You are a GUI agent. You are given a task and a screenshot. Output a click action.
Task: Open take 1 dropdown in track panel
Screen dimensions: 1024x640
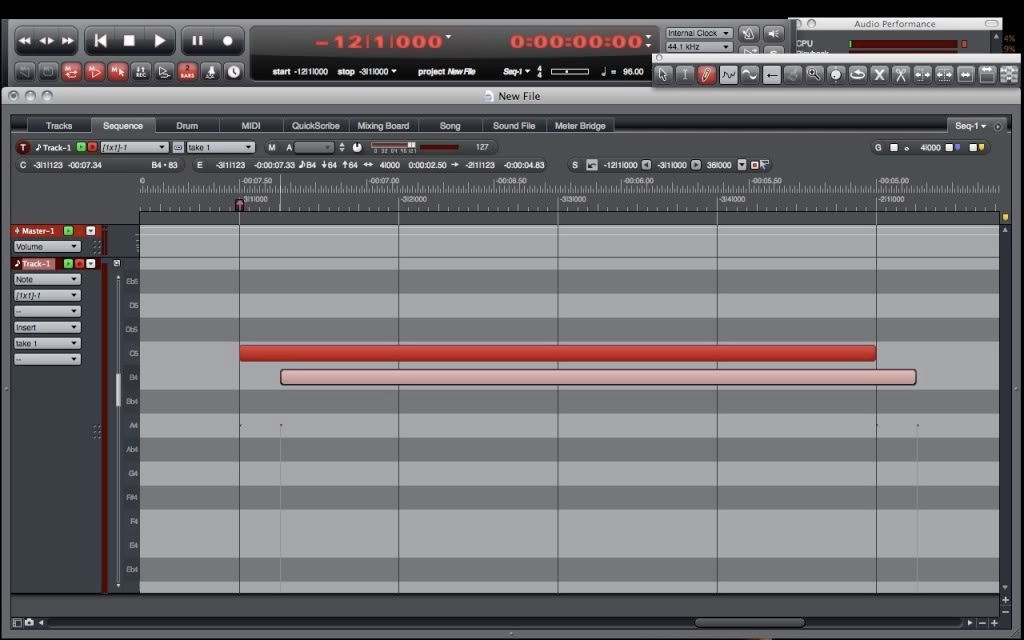47,343
